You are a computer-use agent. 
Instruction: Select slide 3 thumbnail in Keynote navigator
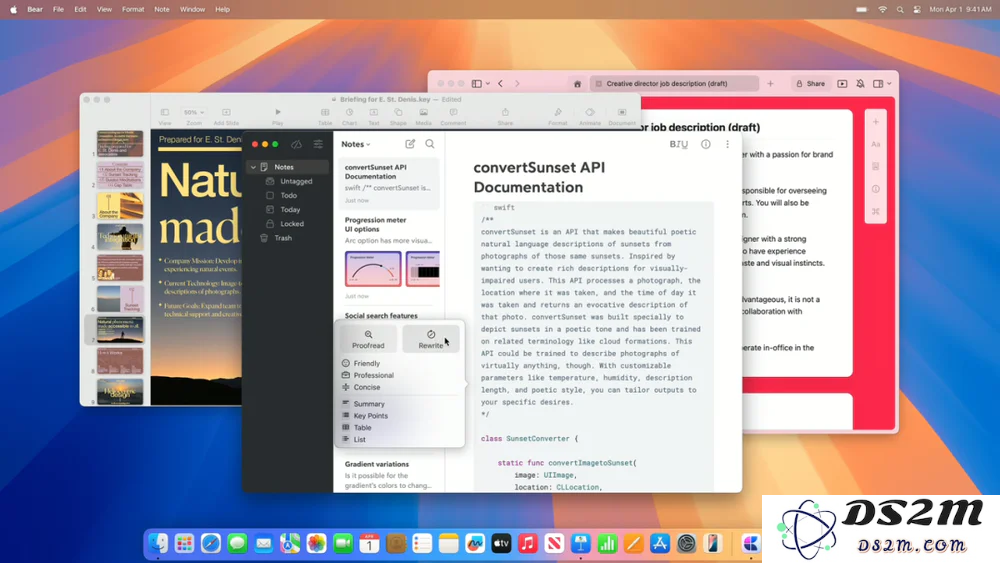(x=120, y=206)
